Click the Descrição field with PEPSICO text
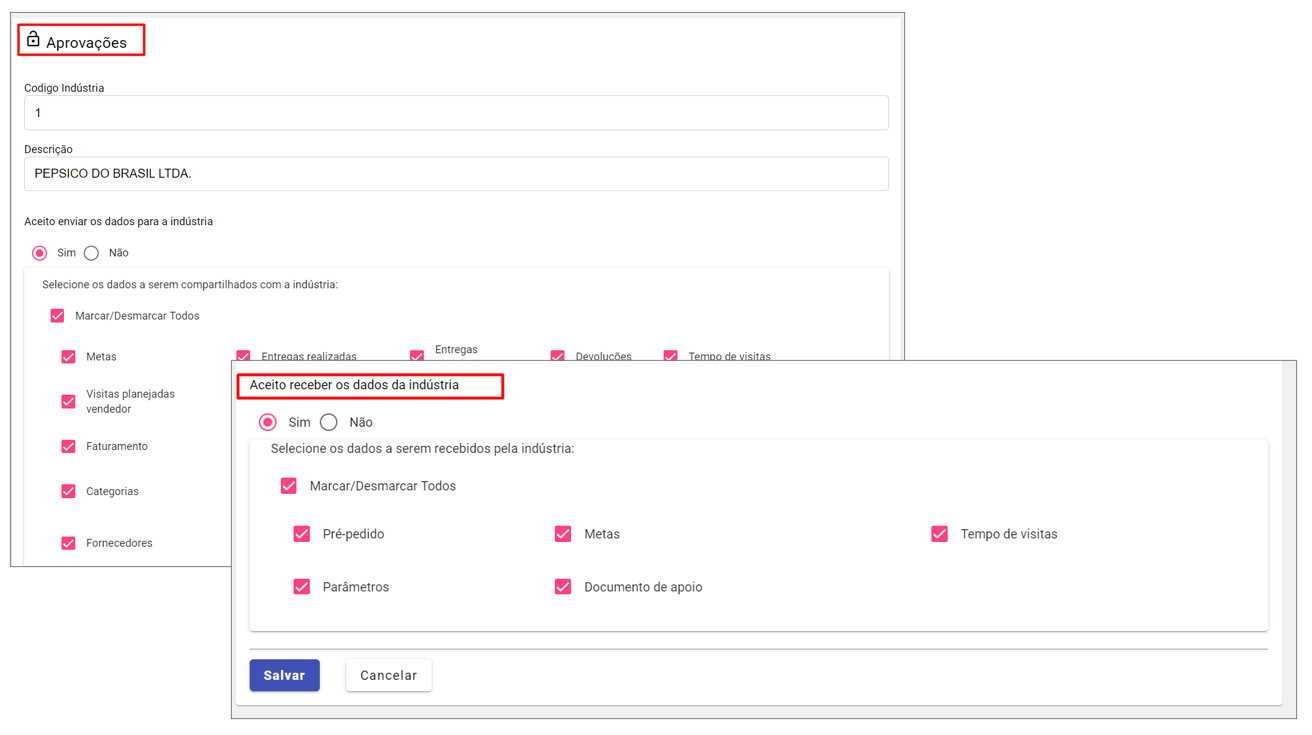This screenshot has width=1312, height=735. point(456,174)
